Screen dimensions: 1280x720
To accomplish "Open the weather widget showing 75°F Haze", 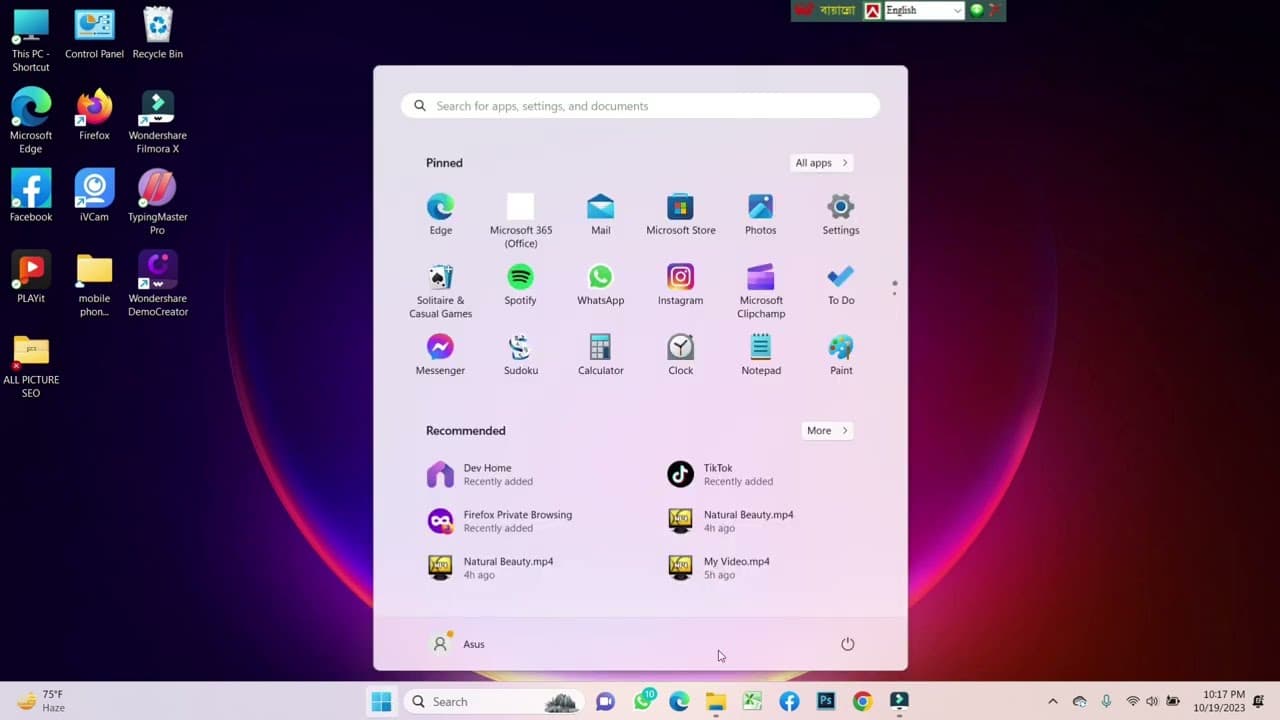I will [42, 701].
